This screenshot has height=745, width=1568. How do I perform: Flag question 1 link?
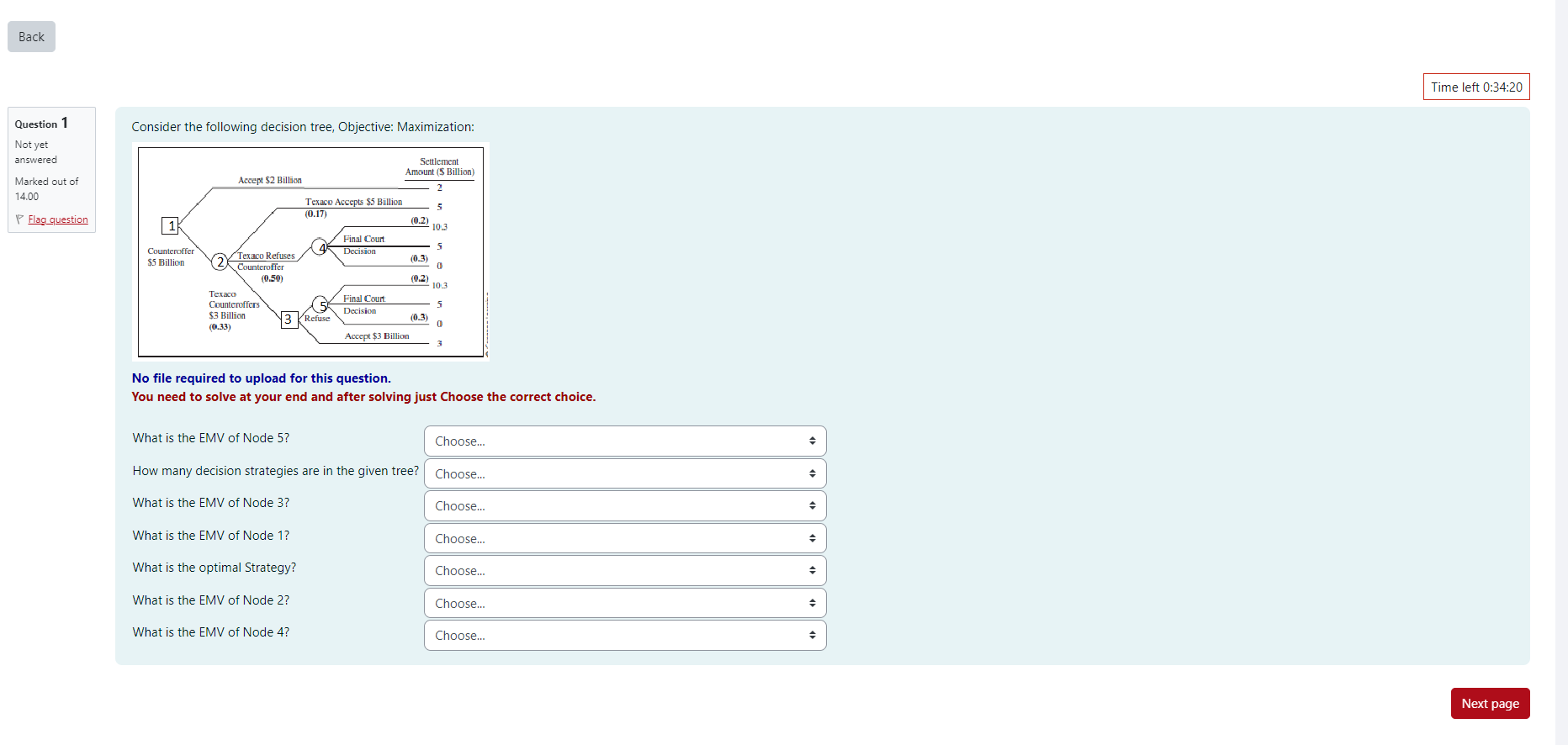58,219
